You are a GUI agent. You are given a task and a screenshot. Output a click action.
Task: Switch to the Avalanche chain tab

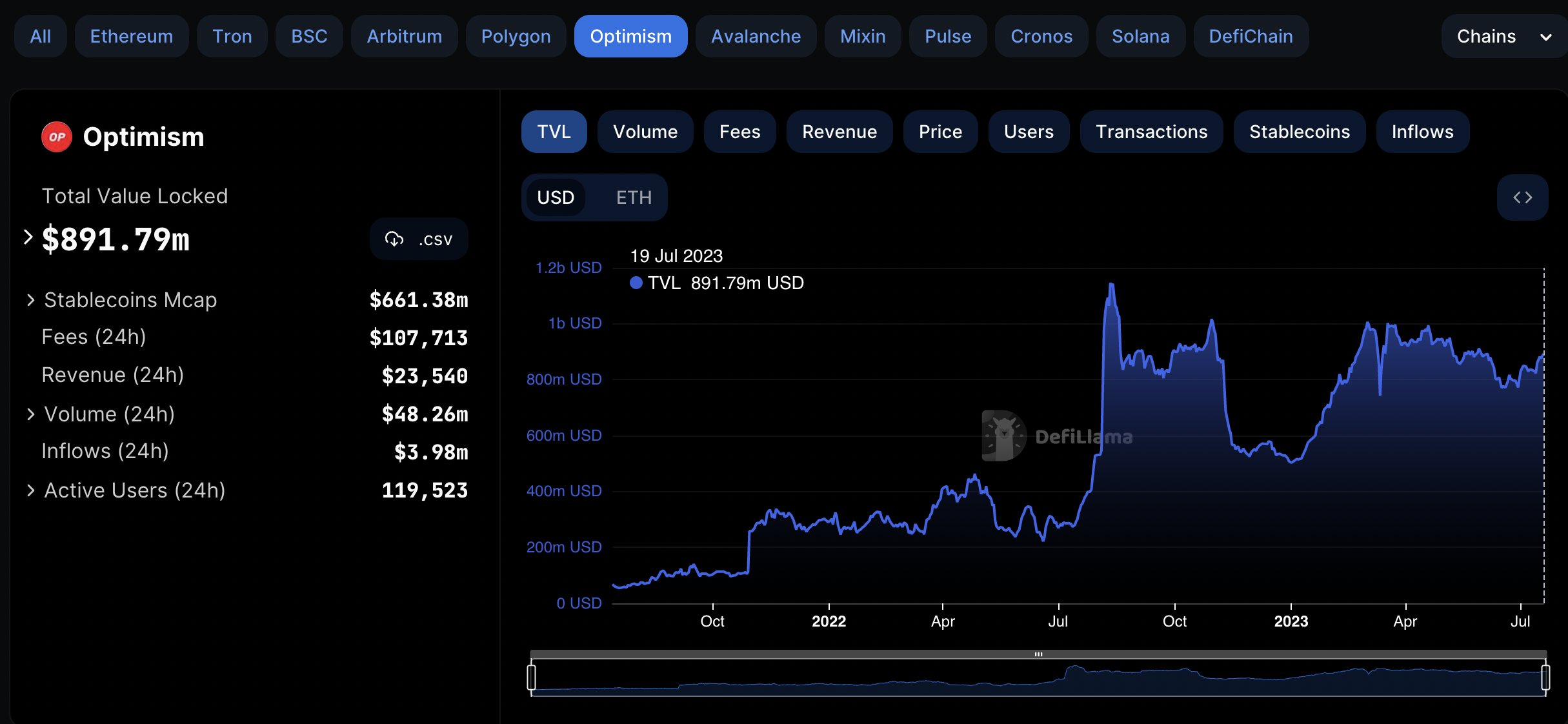[x=756, y=36]
